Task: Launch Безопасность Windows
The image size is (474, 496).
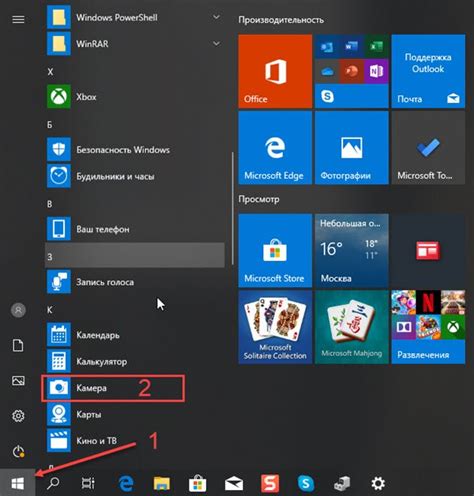Action: click(135, 150)
